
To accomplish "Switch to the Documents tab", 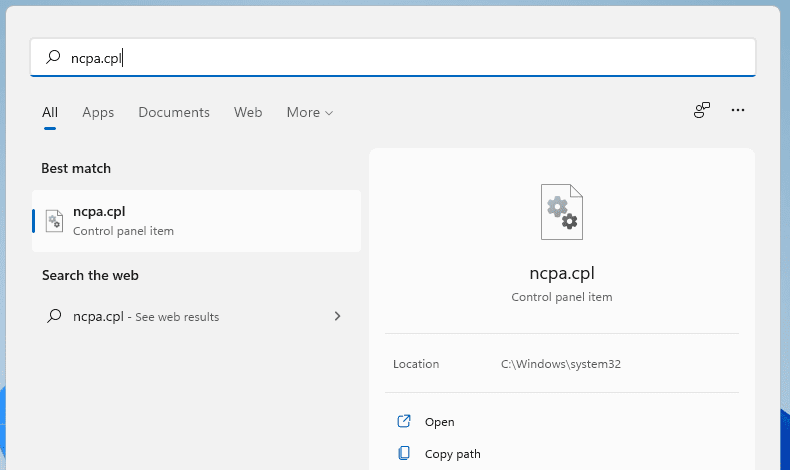I will [x=174, y=112].
